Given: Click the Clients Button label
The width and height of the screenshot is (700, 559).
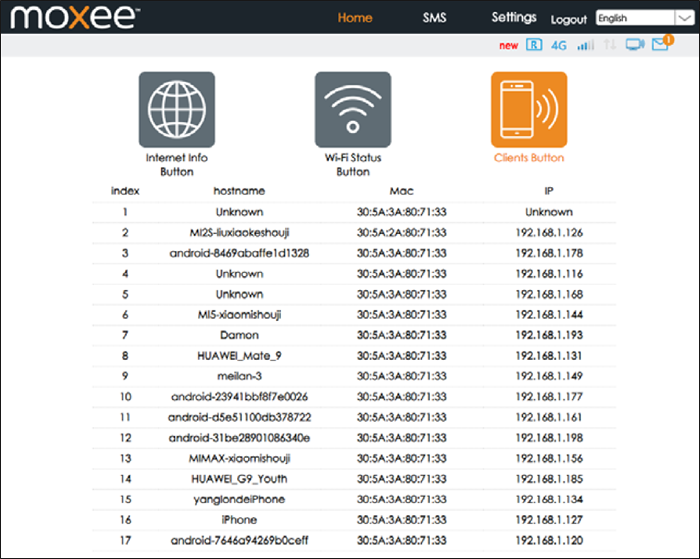Looking at the screenshot, I should (x=529, y=158).
